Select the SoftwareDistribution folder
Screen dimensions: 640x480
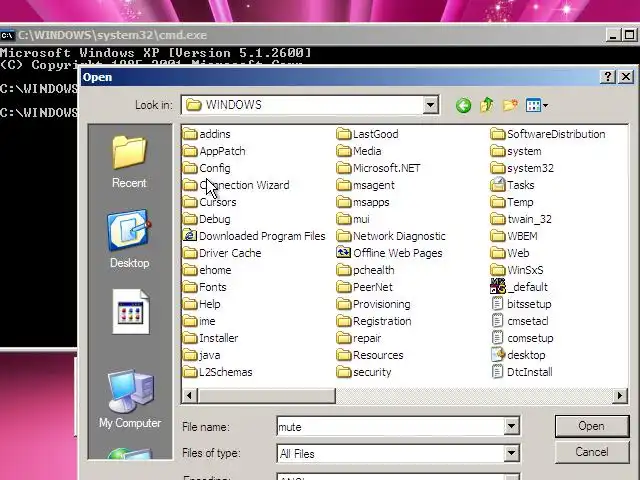[548, 134]
